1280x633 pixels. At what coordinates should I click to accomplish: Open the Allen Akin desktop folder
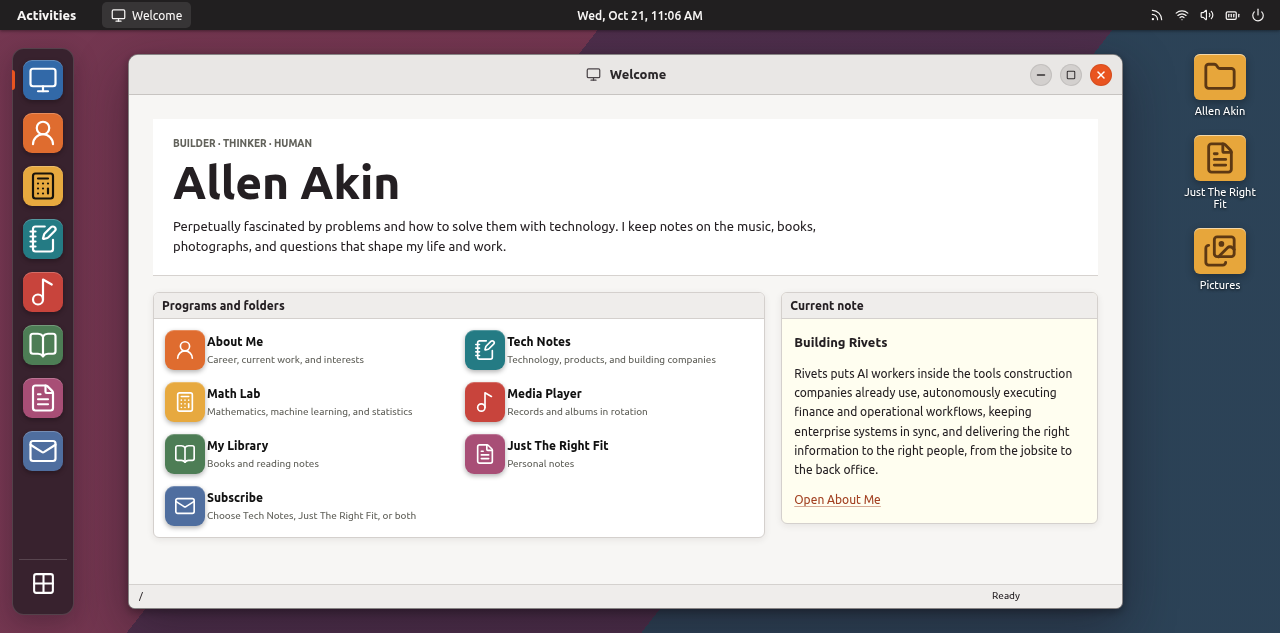pyautogui.click(x=1220, y=86)
